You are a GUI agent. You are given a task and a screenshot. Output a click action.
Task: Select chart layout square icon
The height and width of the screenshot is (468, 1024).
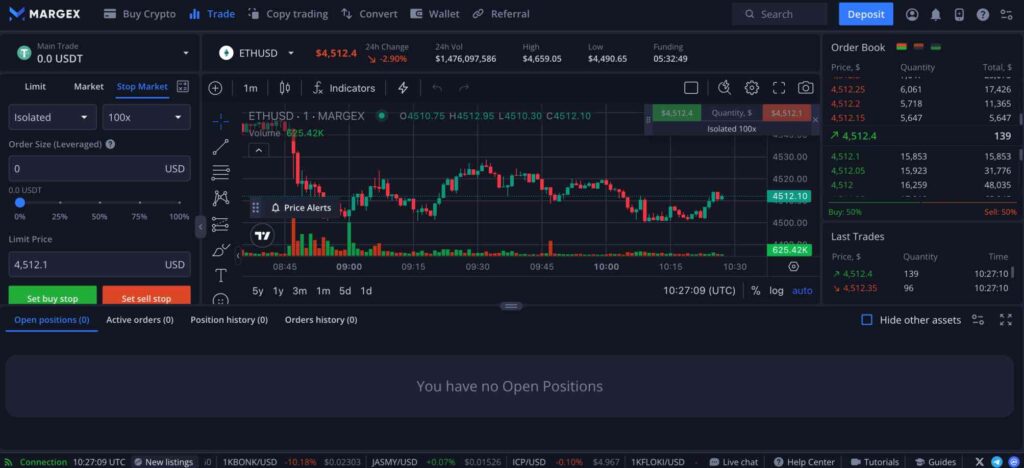point(691,88)
